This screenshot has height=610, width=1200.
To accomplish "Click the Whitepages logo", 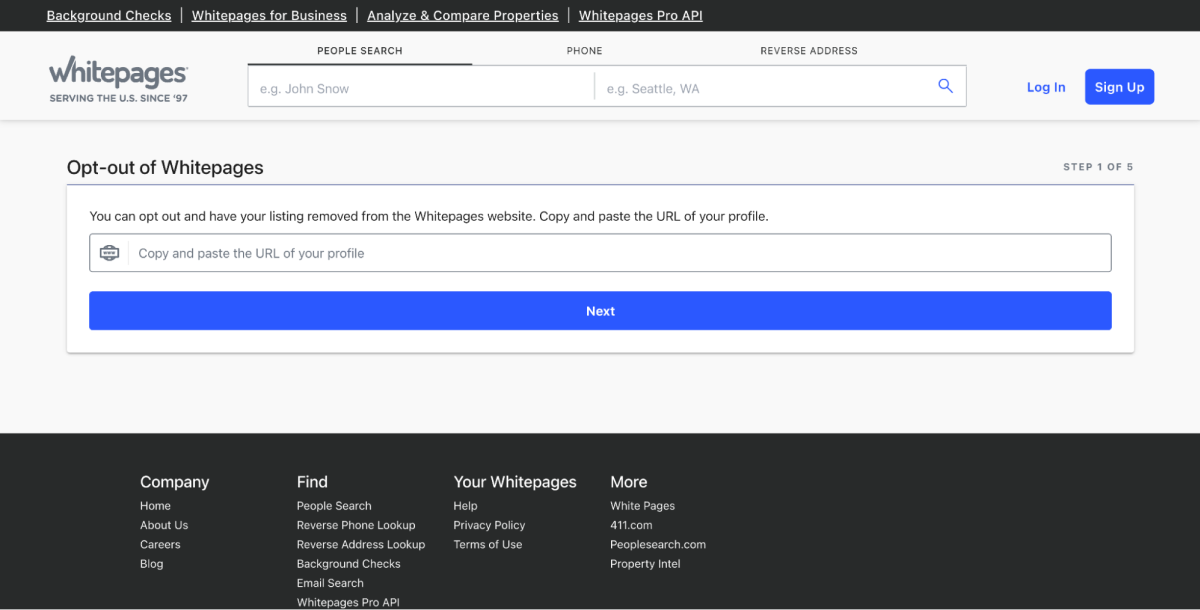I will 118,79.
